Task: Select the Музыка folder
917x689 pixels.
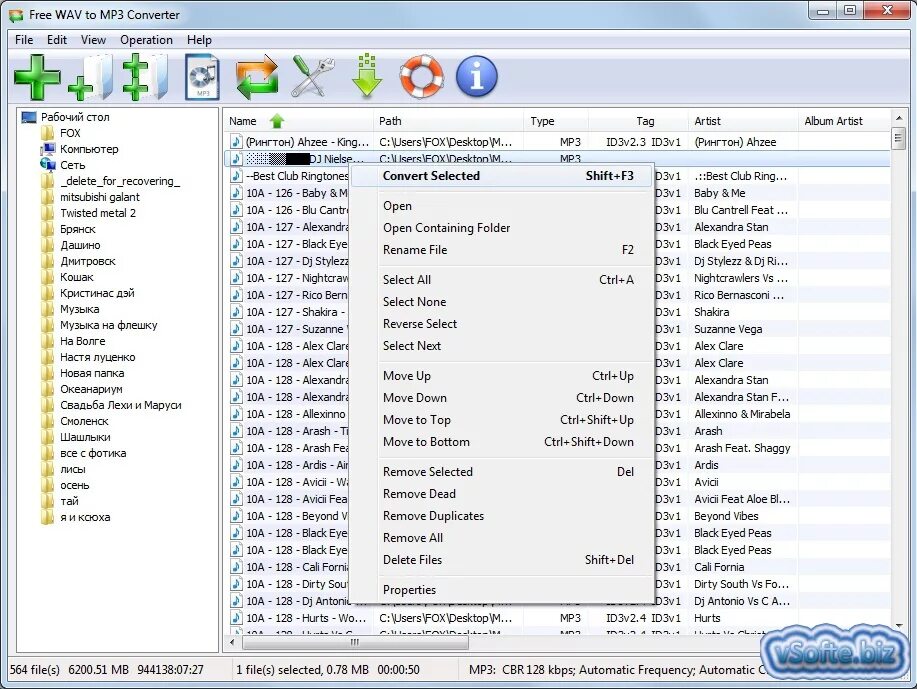Action: click(80, 309)
